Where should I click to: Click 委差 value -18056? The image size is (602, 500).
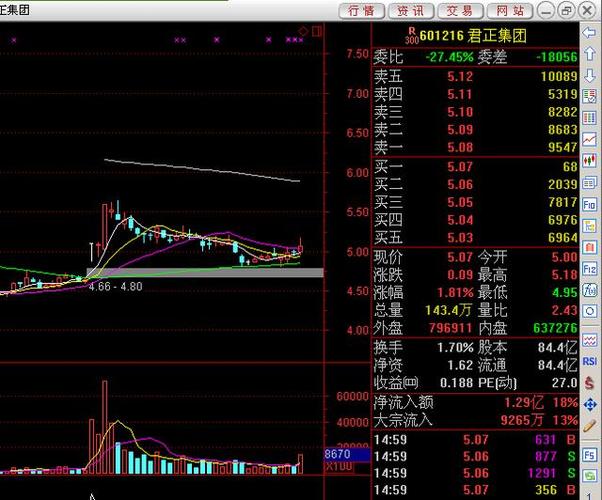coord(556,57)
